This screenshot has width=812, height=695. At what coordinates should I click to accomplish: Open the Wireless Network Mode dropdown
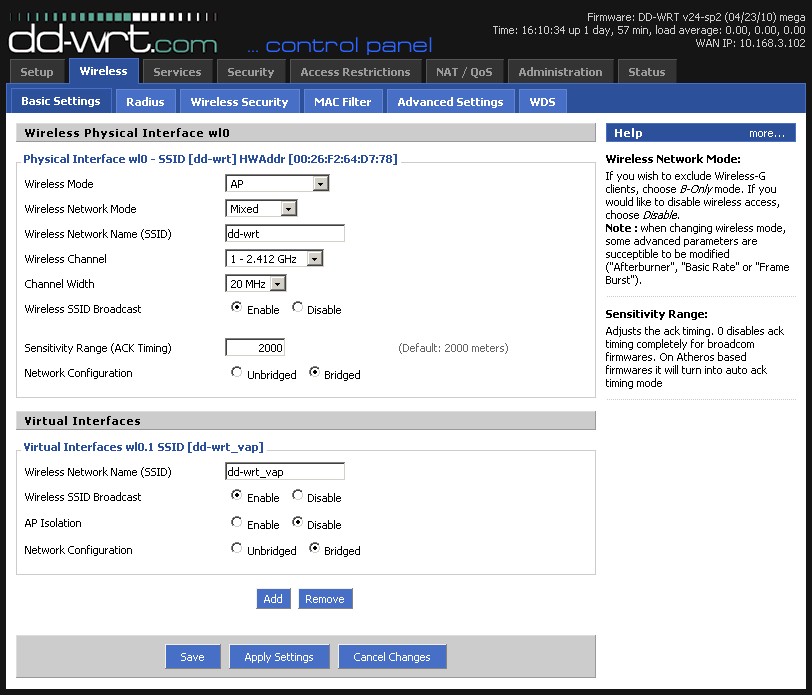click(x=261, y=209)
